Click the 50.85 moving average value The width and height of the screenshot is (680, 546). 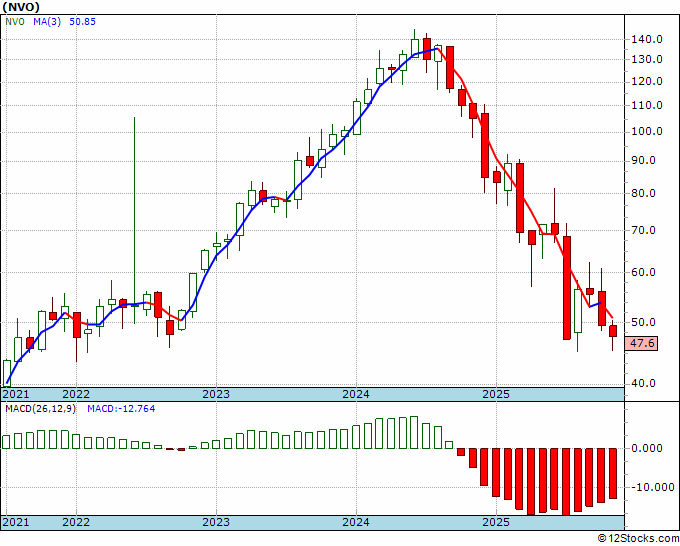[82, 22]
